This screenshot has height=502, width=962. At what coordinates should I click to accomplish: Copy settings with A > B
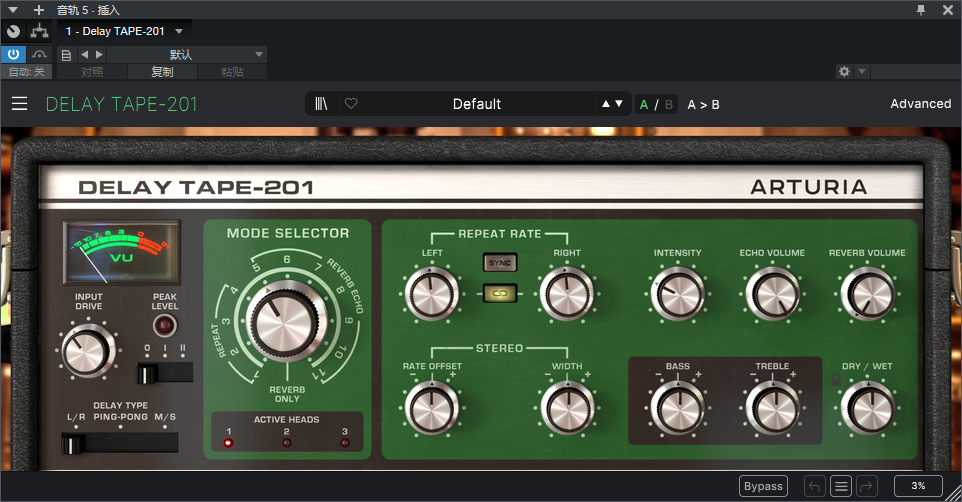pos(703,104)
